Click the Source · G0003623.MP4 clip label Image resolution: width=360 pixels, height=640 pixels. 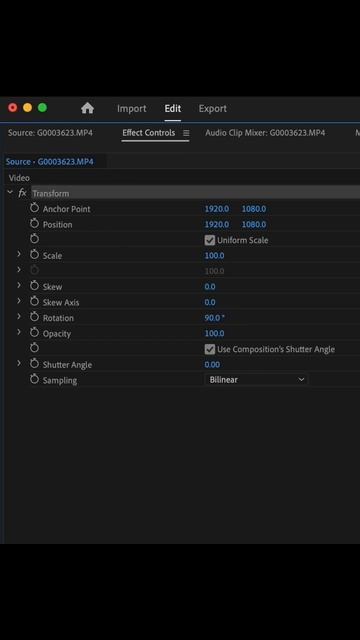click(49, 162)
